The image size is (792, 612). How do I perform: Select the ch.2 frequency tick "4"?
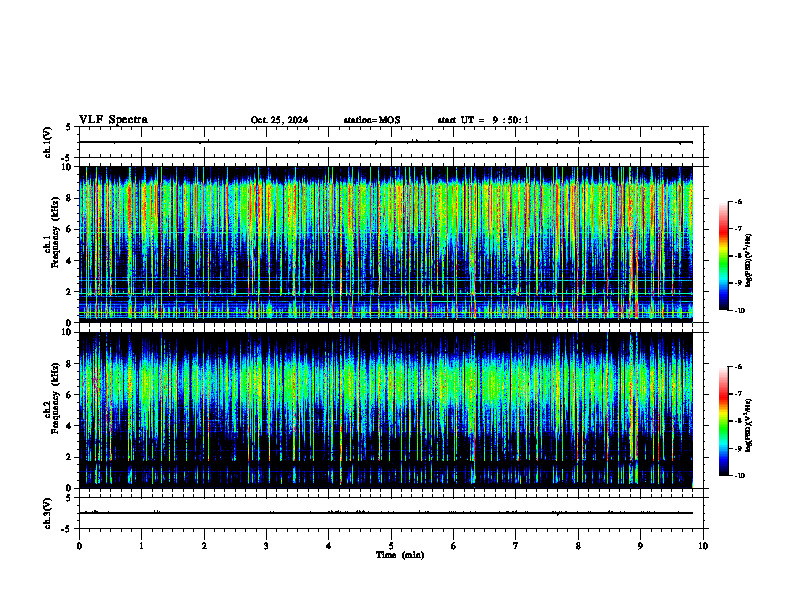(71, 426)
